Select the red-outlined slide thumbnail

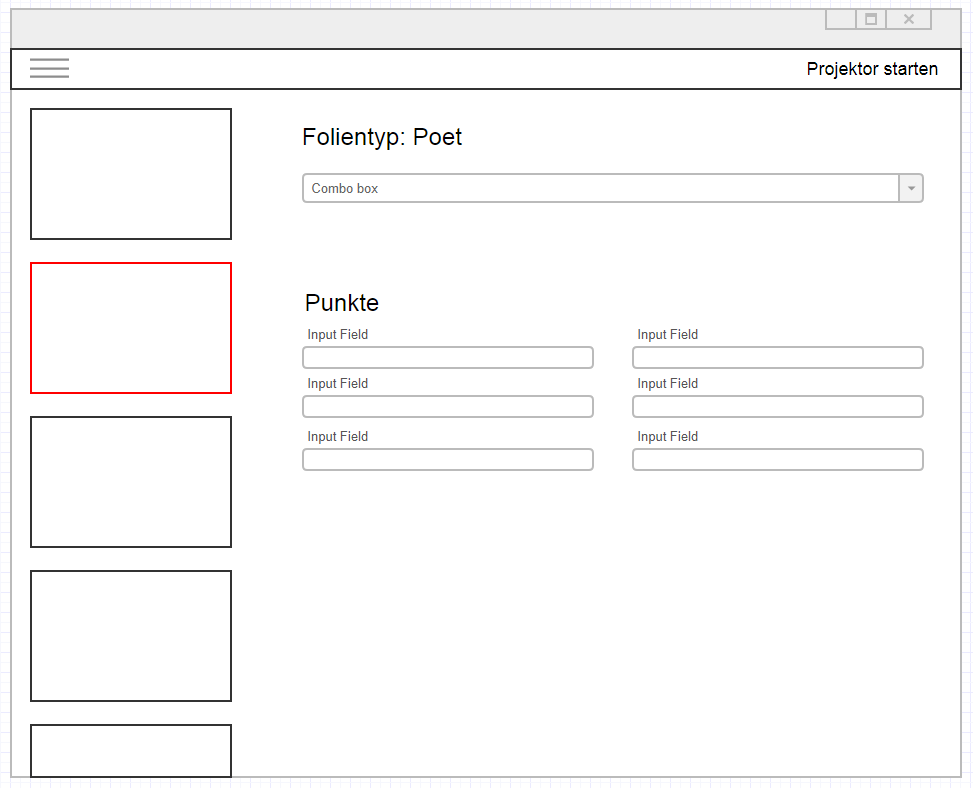pyautogui.click(x=131, y=328)
